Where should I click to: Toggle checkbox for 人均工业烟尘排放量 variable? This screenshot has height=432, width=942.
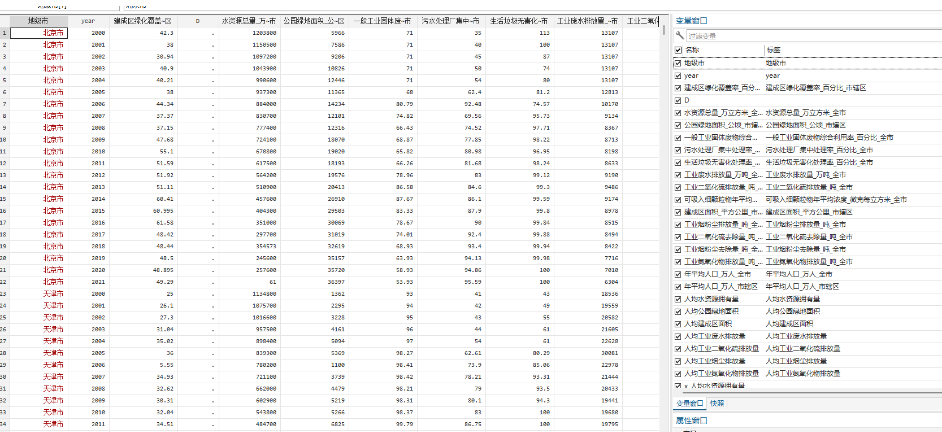(678, 361)
